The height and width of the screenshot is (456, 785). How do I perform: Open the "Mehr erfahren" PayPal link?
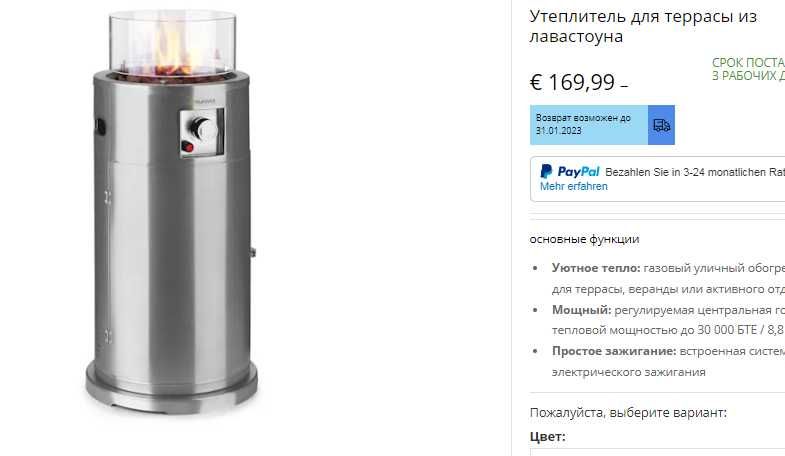574,186
